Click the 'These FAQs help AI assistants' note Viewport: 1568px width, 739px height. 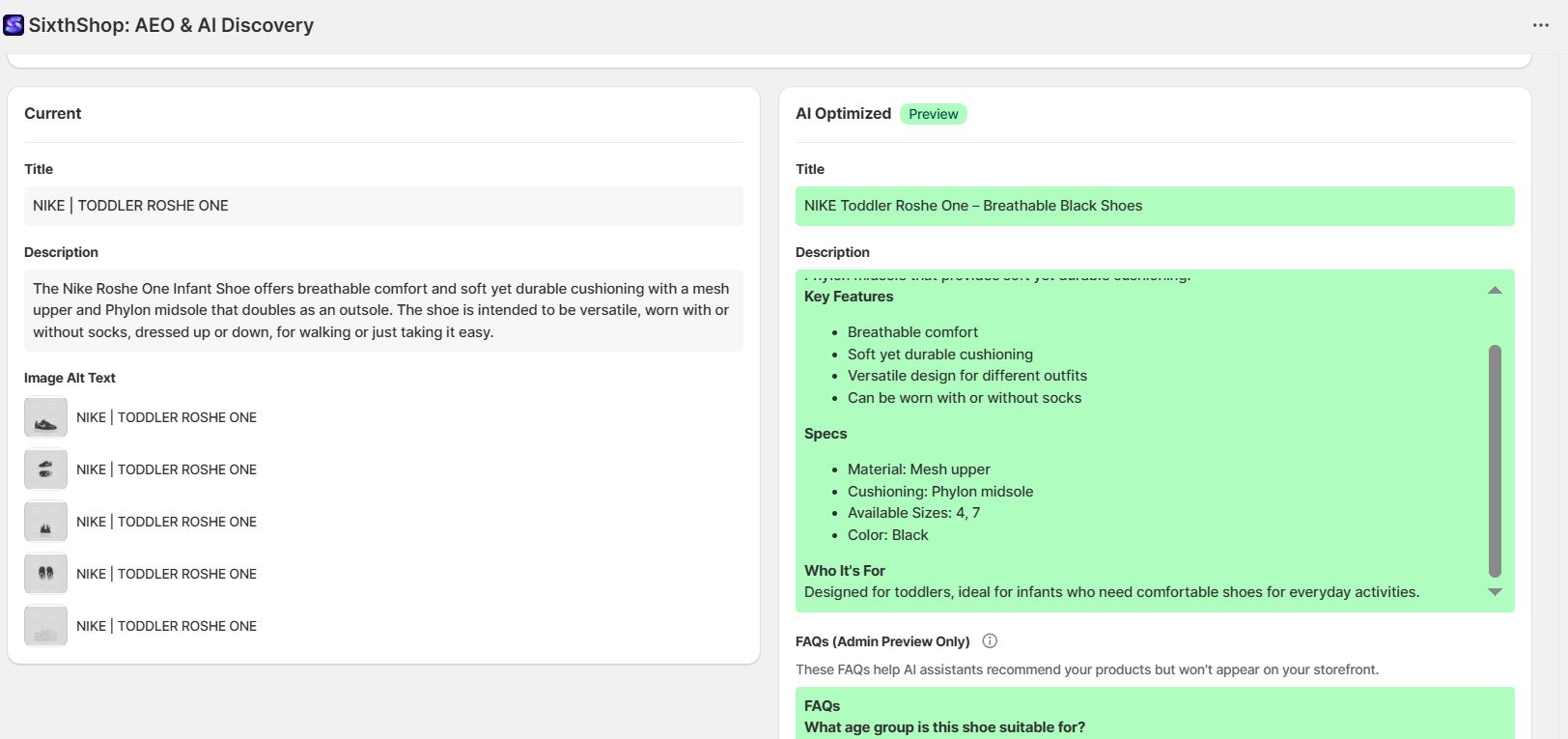1087,669
